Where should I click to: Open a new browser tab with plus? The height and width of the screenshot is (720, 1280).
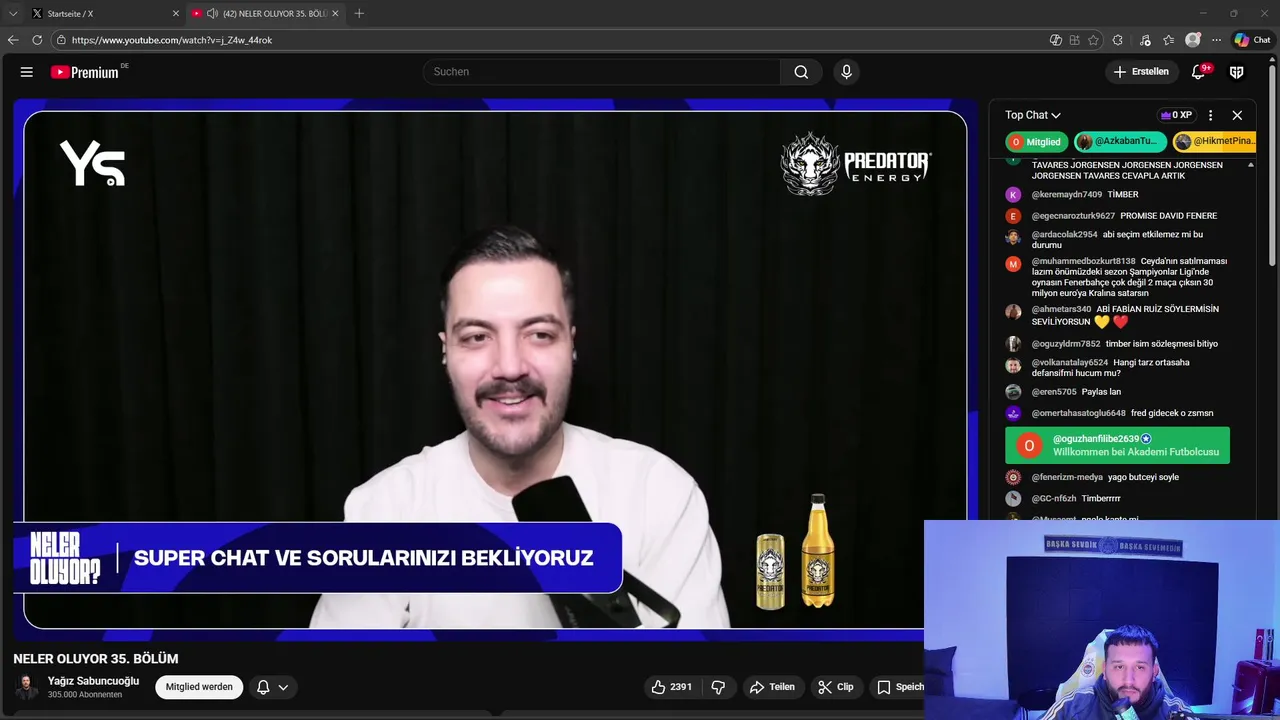(x=359, y=13)
